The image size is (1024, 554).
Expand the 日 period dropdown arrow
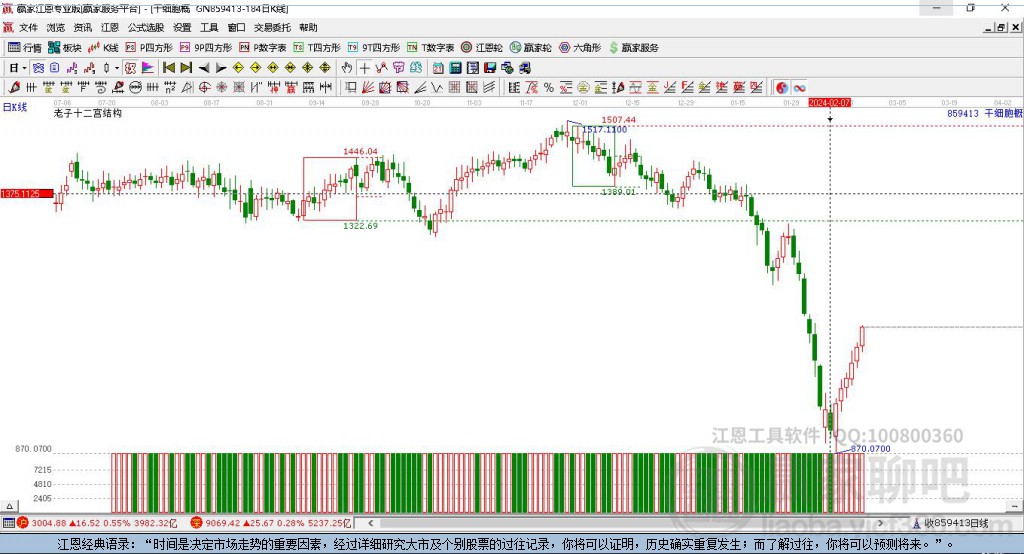(24, 68)
